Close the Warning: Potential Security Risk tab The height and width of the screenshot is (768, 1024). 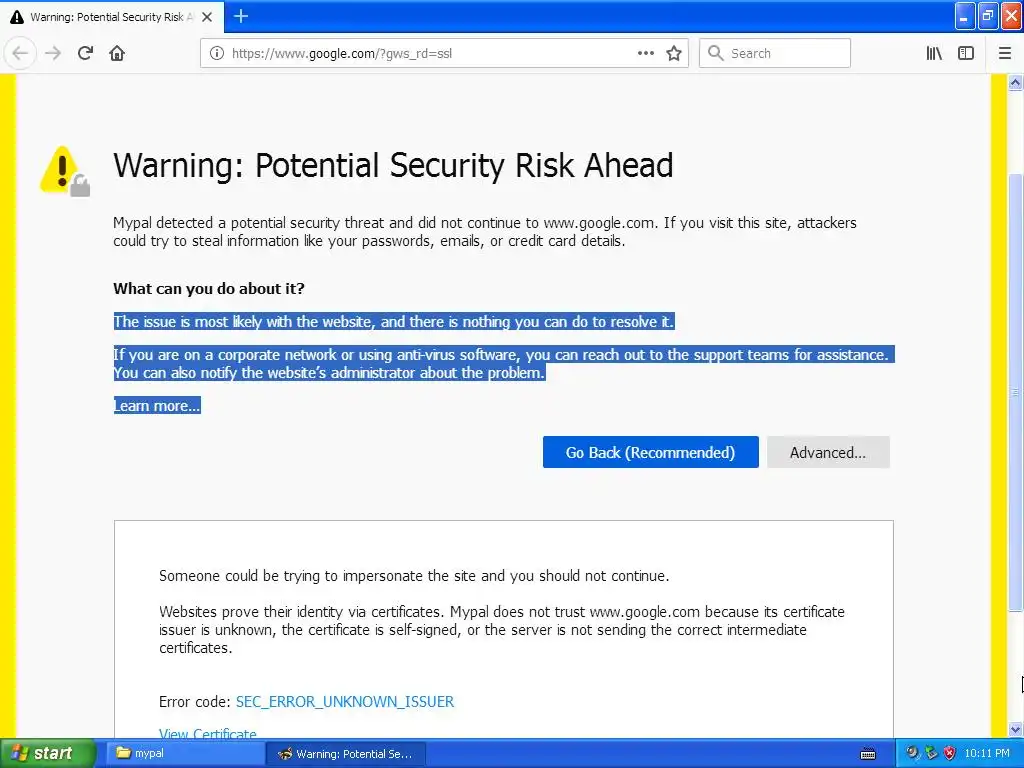[207, 17]
